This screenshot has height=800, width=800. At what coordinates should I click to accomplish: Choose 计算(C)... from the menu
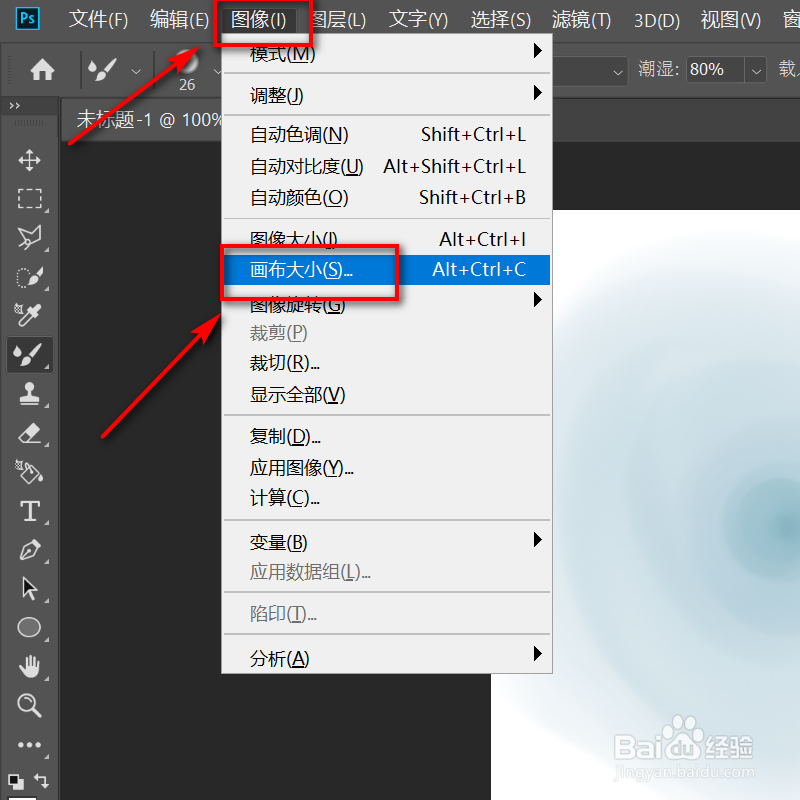pos(388,497)
